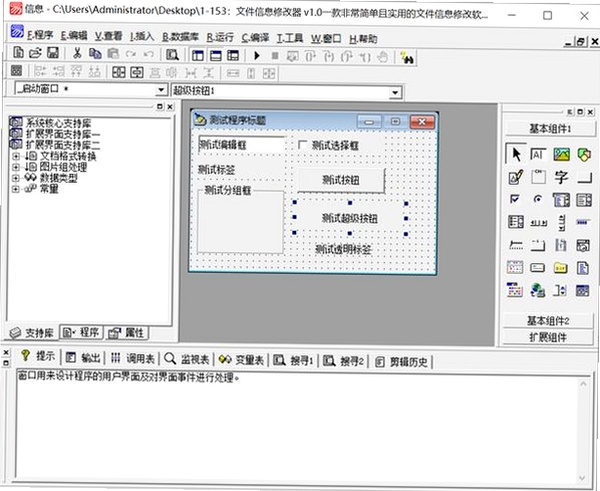Select the picture box landscape component icon
Image resolution: width=600 pixels, height=491 pixels.
pos(561,155)
